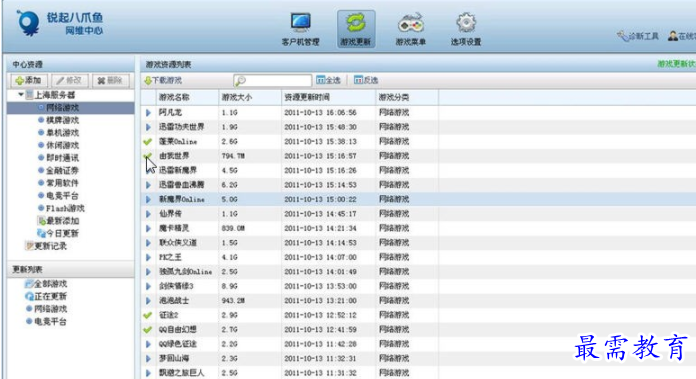696x379 pixels.
Task: Click the arrow icon beside 迅雷鲁血沸腾
Action: coord(148,185)
